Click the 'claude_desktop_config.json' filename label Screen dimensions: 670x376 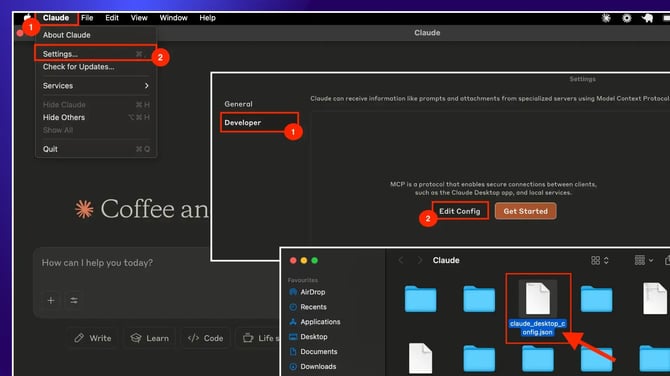[538, 328]
